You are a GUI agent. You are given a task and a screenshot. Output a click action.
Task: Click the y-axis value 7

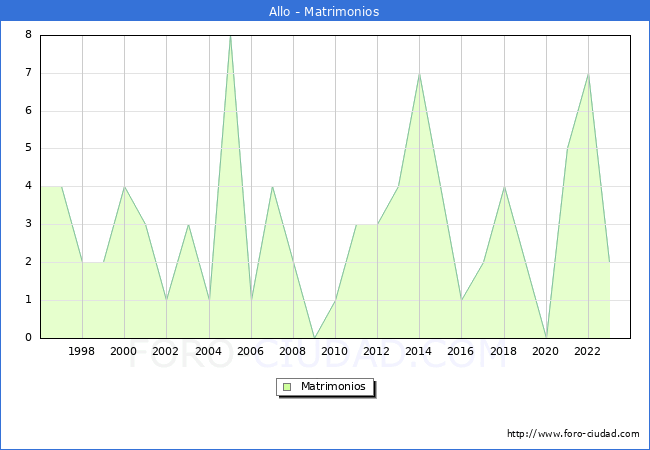28,73
